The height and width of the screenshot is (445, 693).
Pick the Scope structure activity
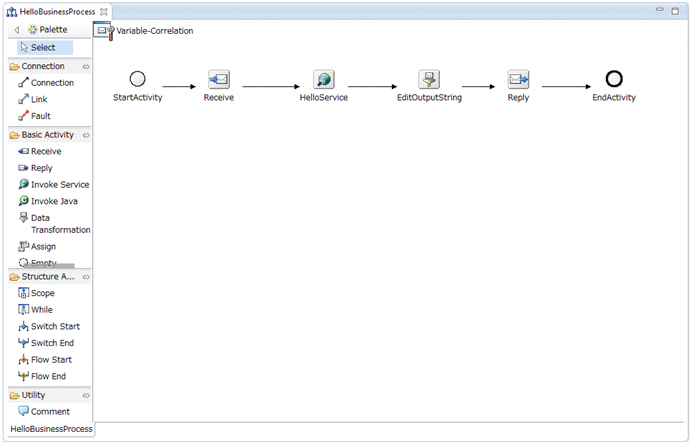[36, 293]
